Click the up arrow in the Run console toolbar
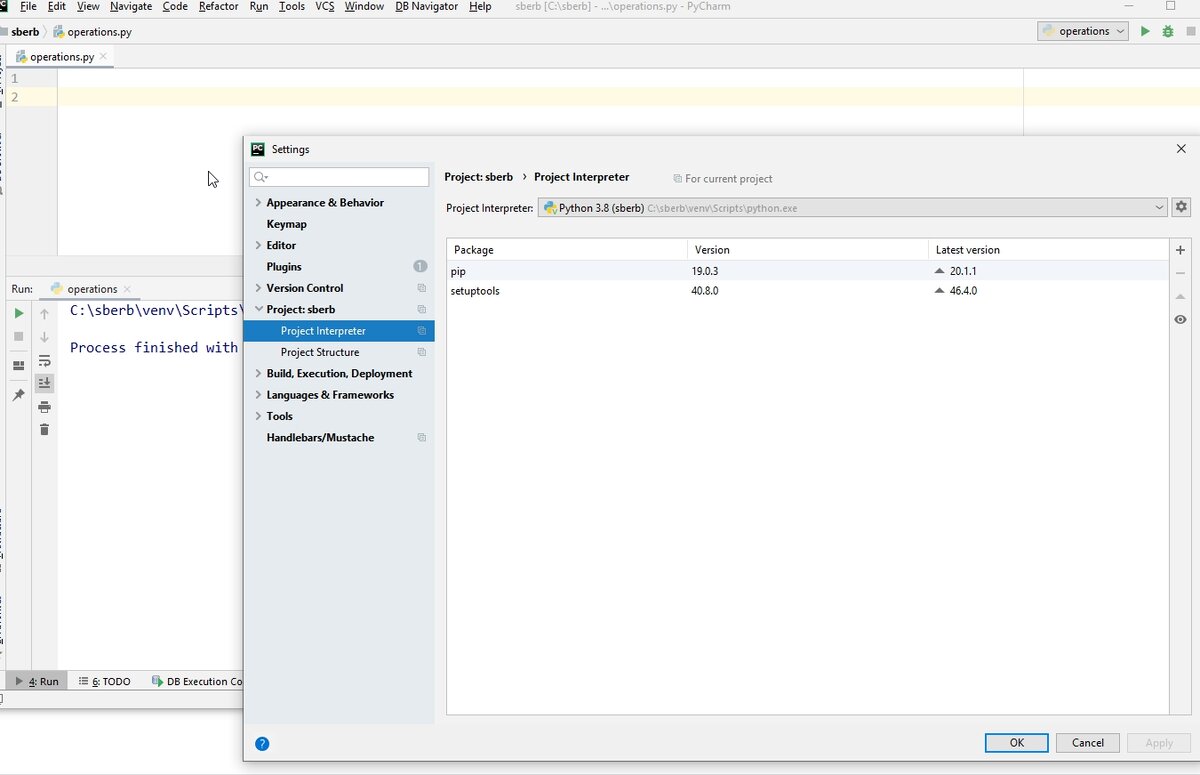This screenshot has height=775, width=1200. pos(44,314)
